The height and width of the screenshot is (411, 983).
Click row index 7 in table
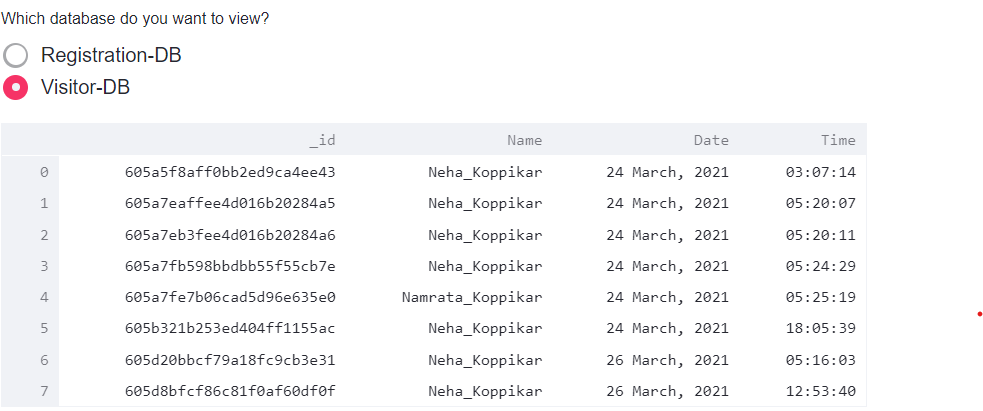43,390
